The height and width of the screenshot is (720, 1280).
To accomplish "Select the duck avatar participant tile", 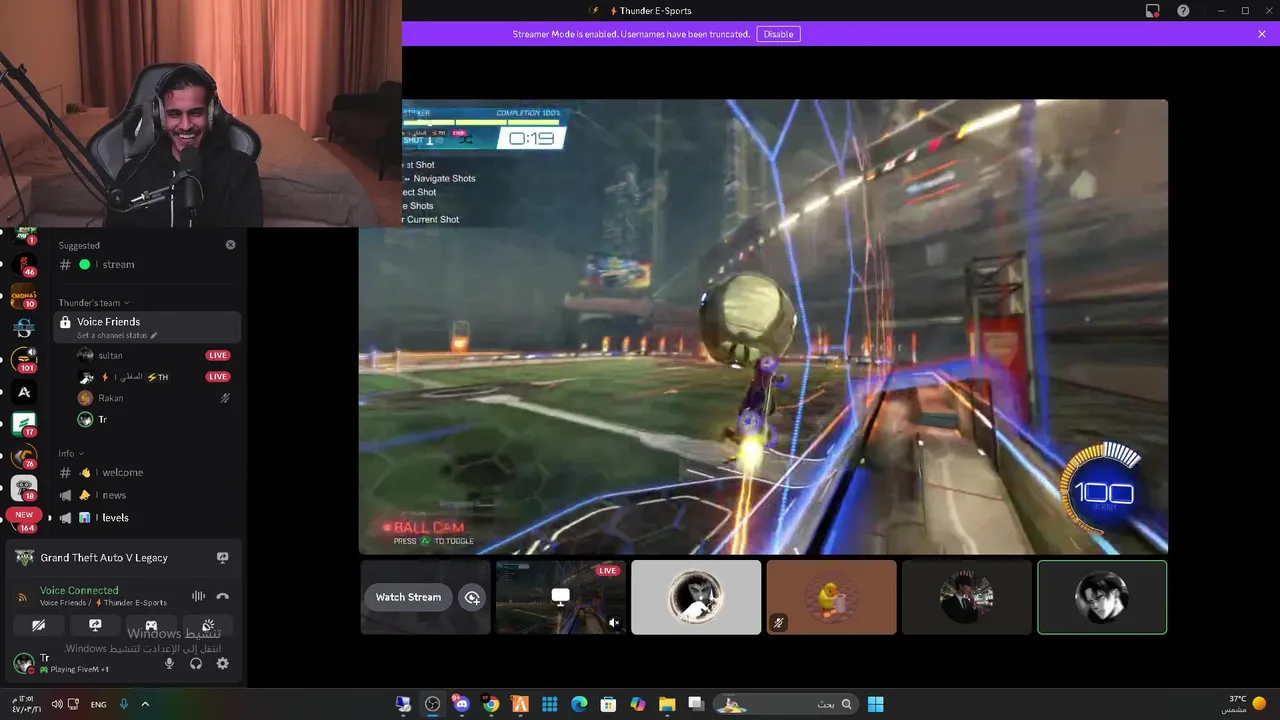I will (831, 597).
